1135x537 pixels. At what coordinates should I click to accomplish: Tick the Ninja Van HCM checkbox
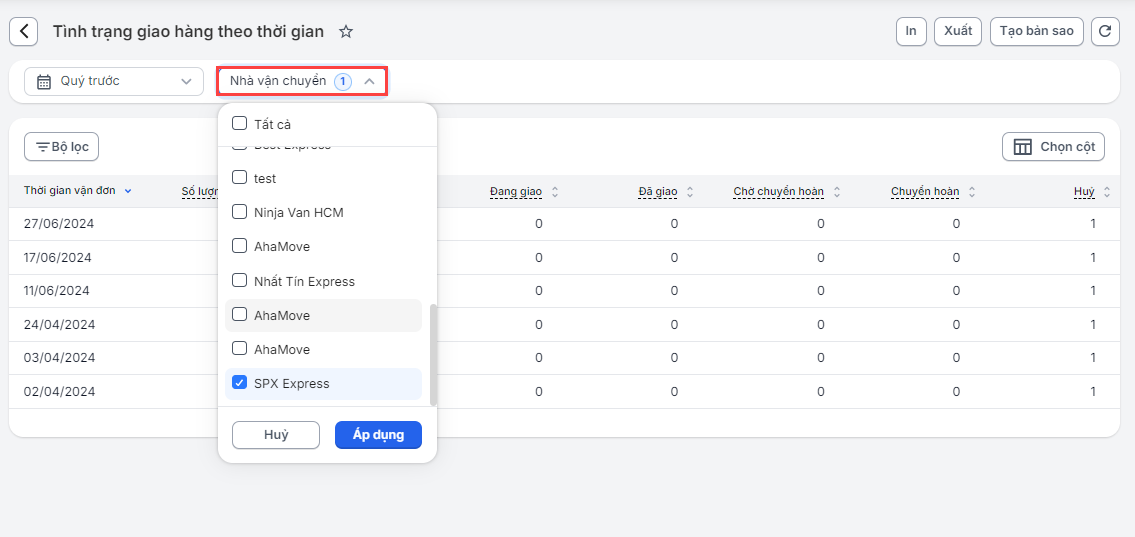tap(240, 212)
